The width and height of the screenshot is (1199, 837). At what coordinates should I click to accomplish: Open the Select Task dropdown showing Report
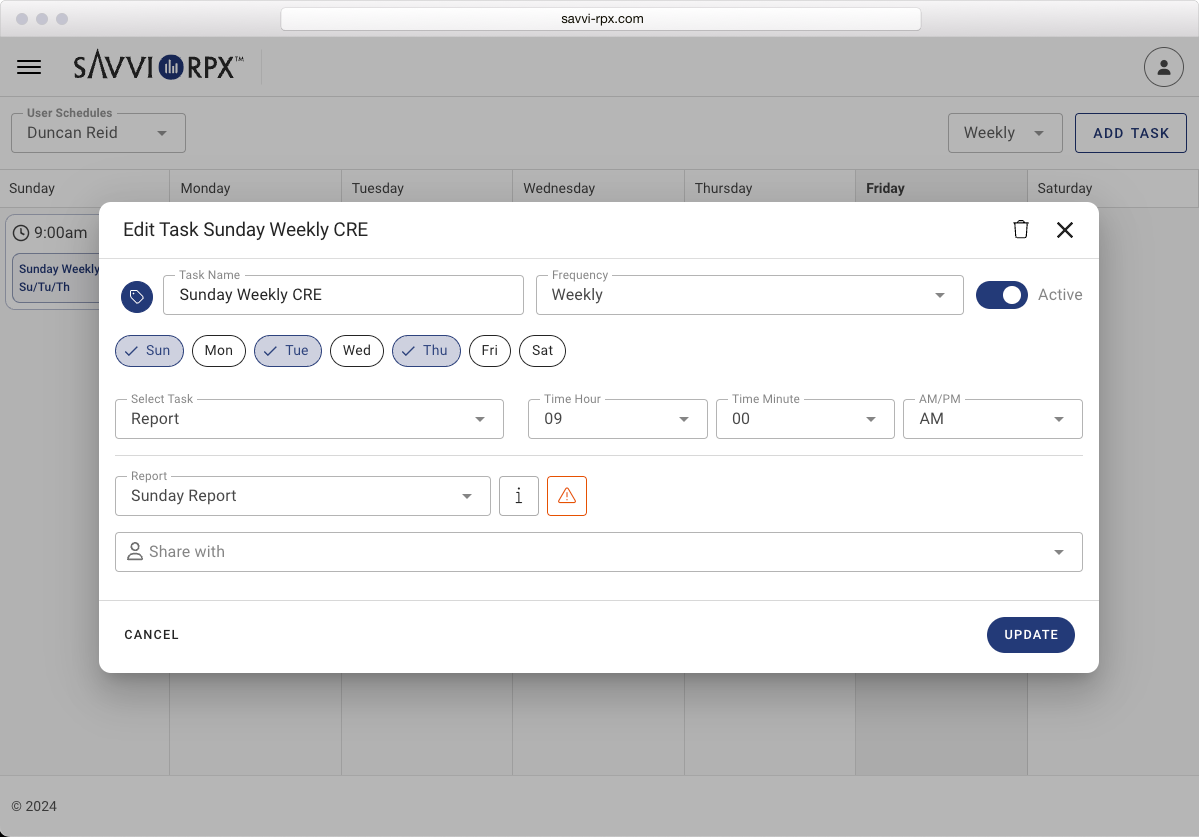coord(309,419)
